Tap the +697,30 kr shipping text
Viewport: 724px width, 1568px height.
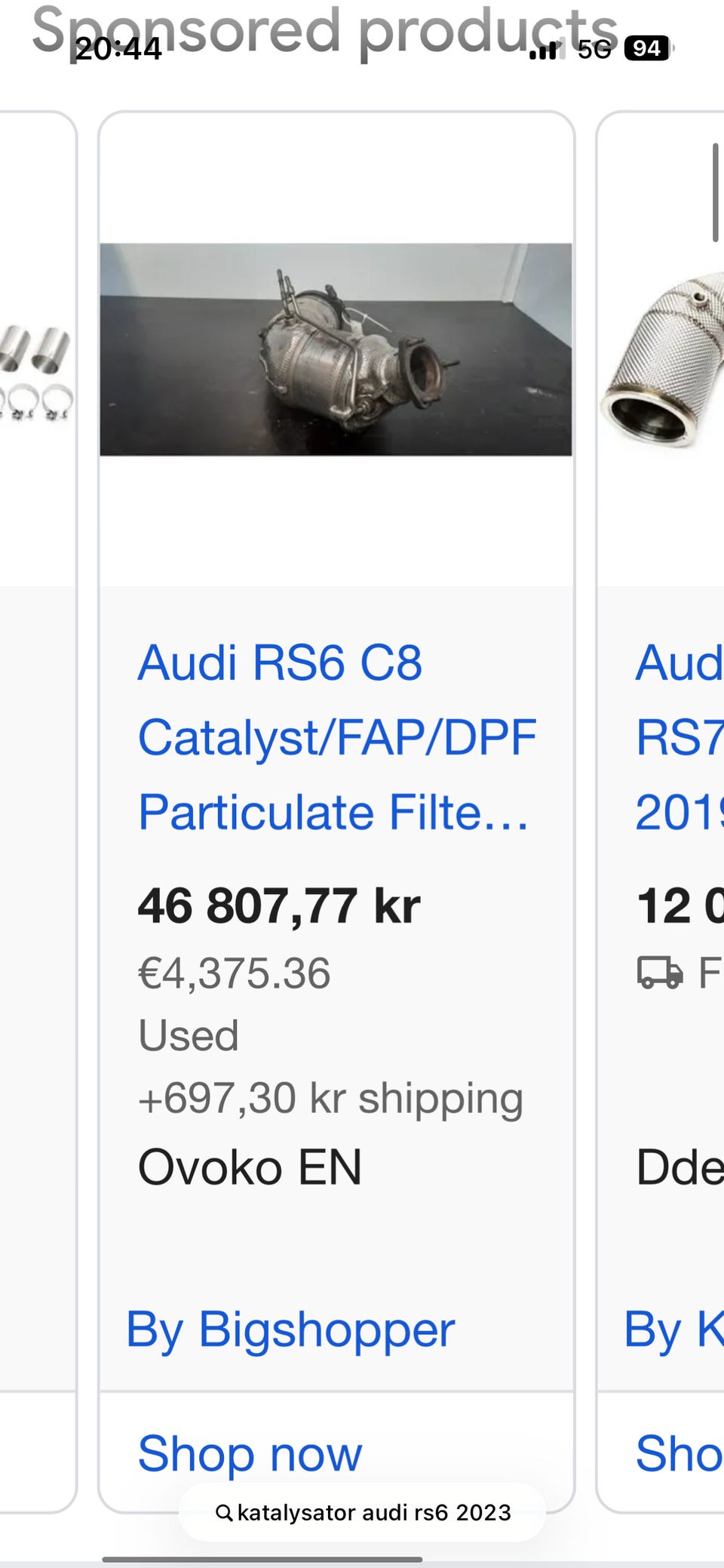(330, 1098)
